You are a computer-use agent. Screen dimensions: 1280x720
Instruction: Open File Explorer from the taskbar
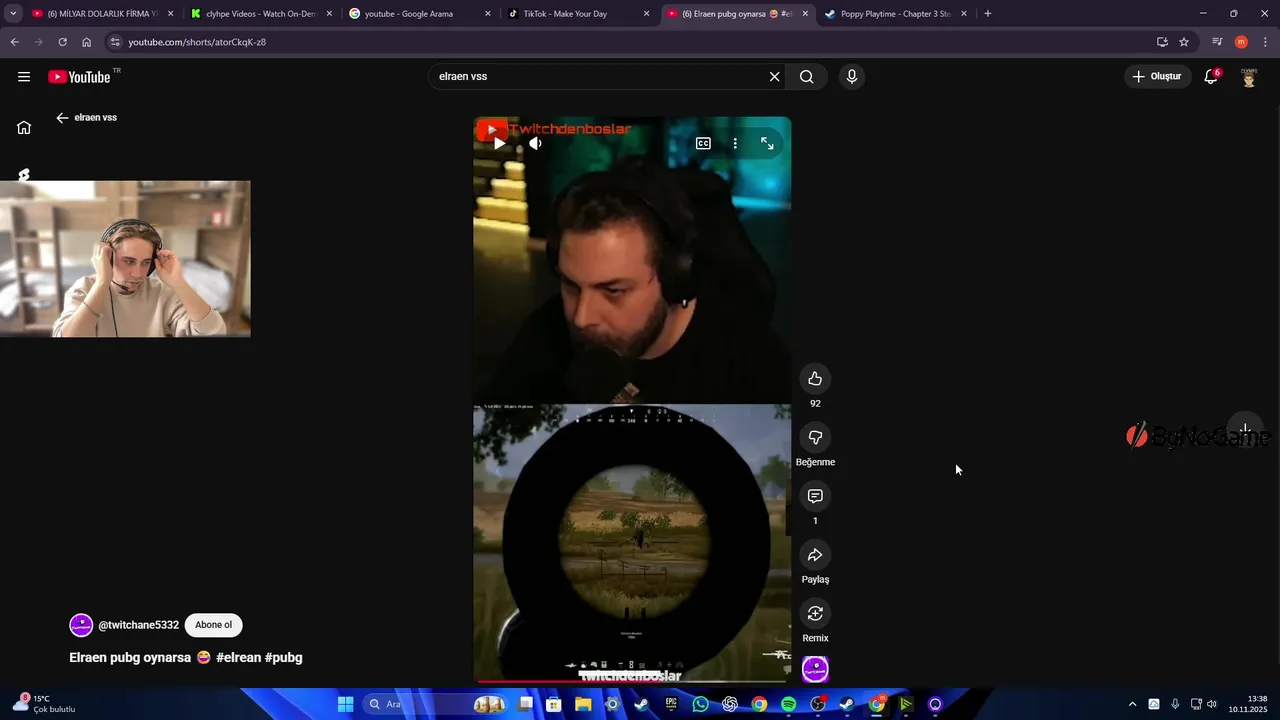tap(583, 704)
